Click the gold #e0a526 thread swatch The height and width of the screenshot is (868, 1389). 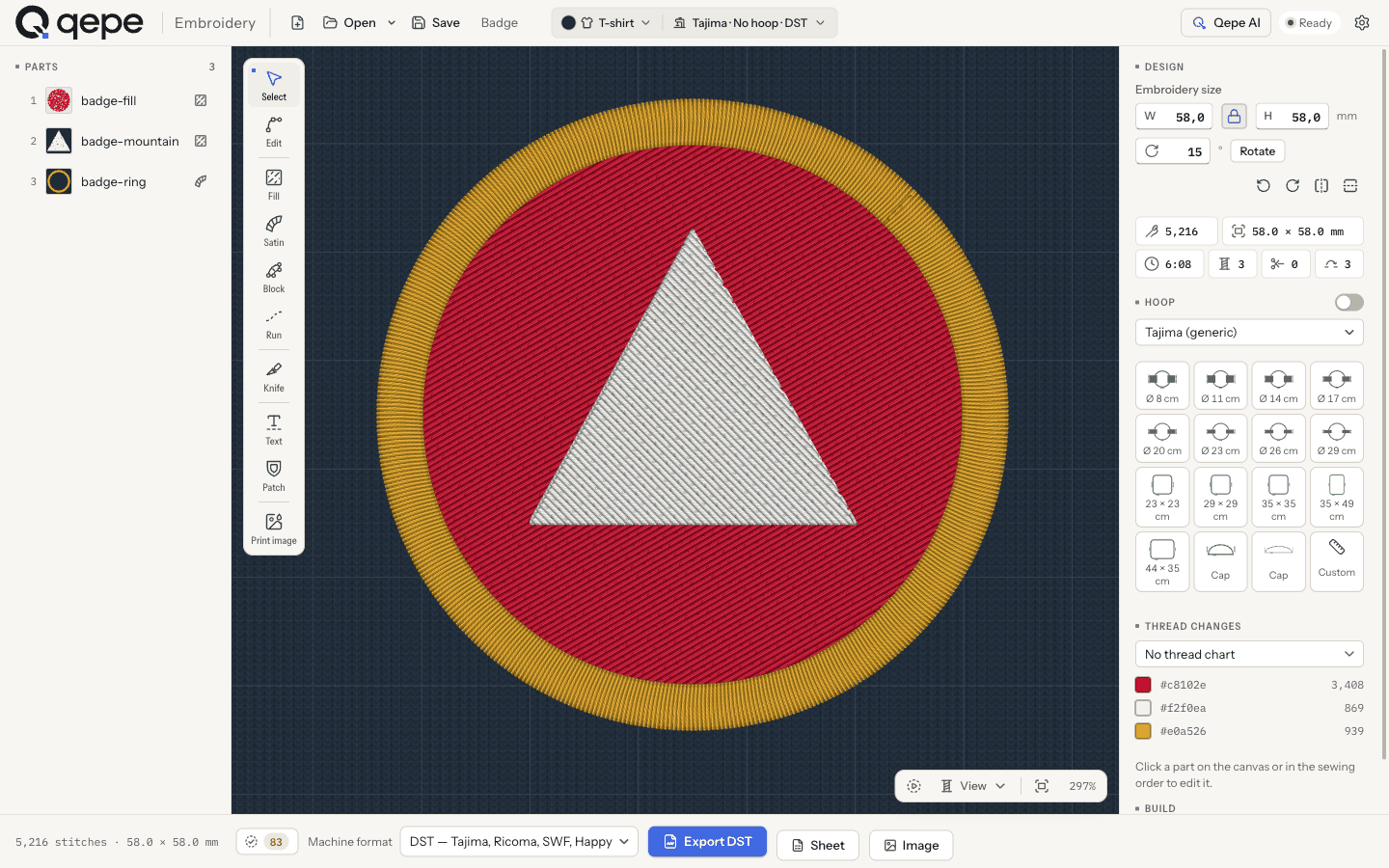(x=1143, y=731)
